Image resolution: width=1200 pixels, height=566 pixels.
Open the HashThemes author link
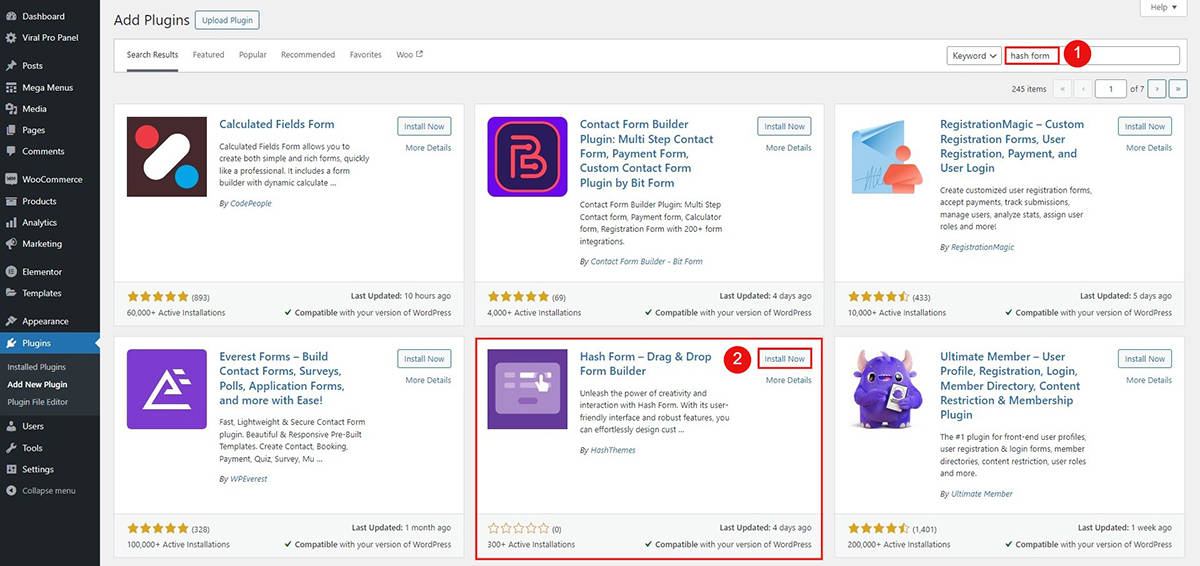point(613,451)
